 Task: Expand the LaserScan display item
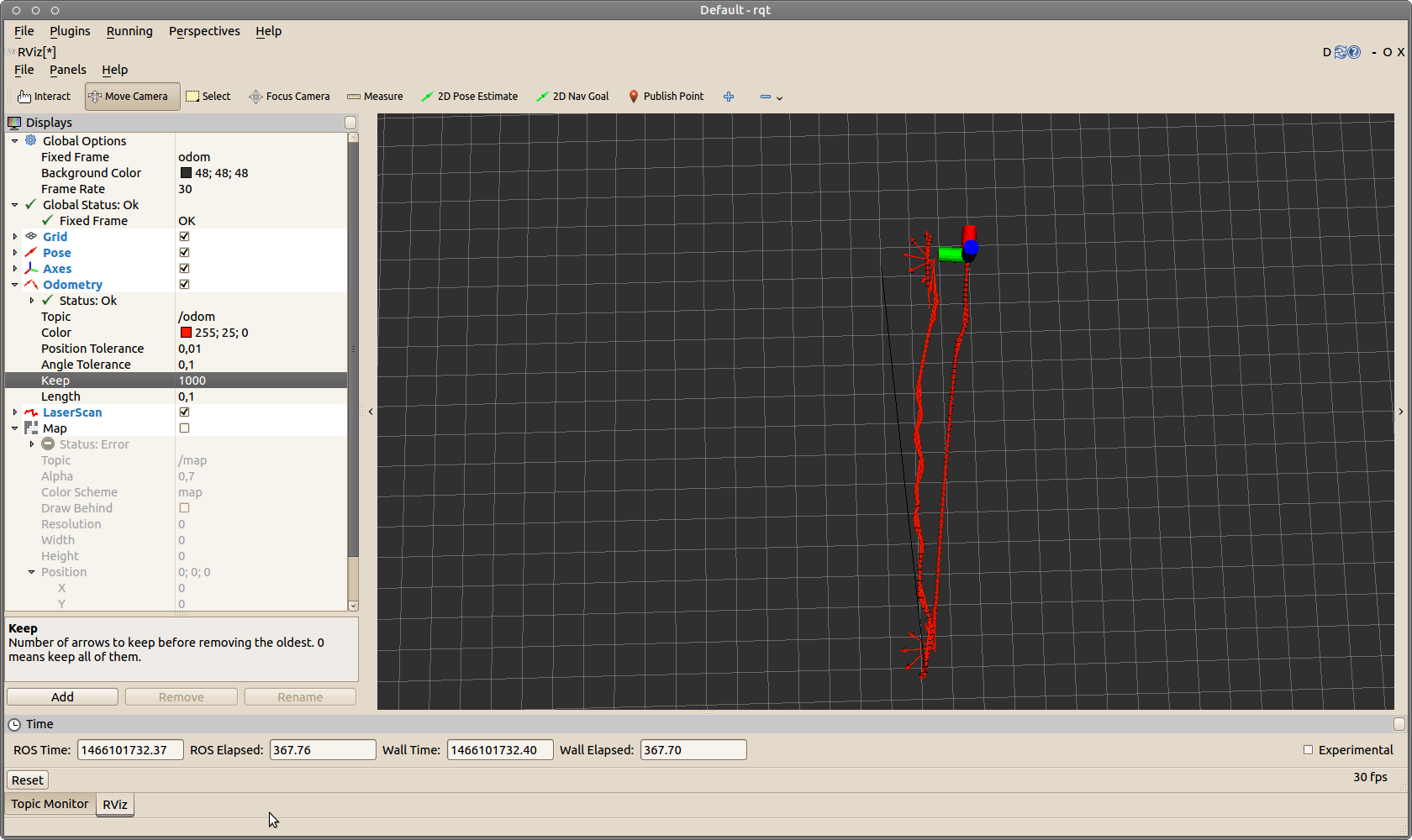click(x=15, y=412)
